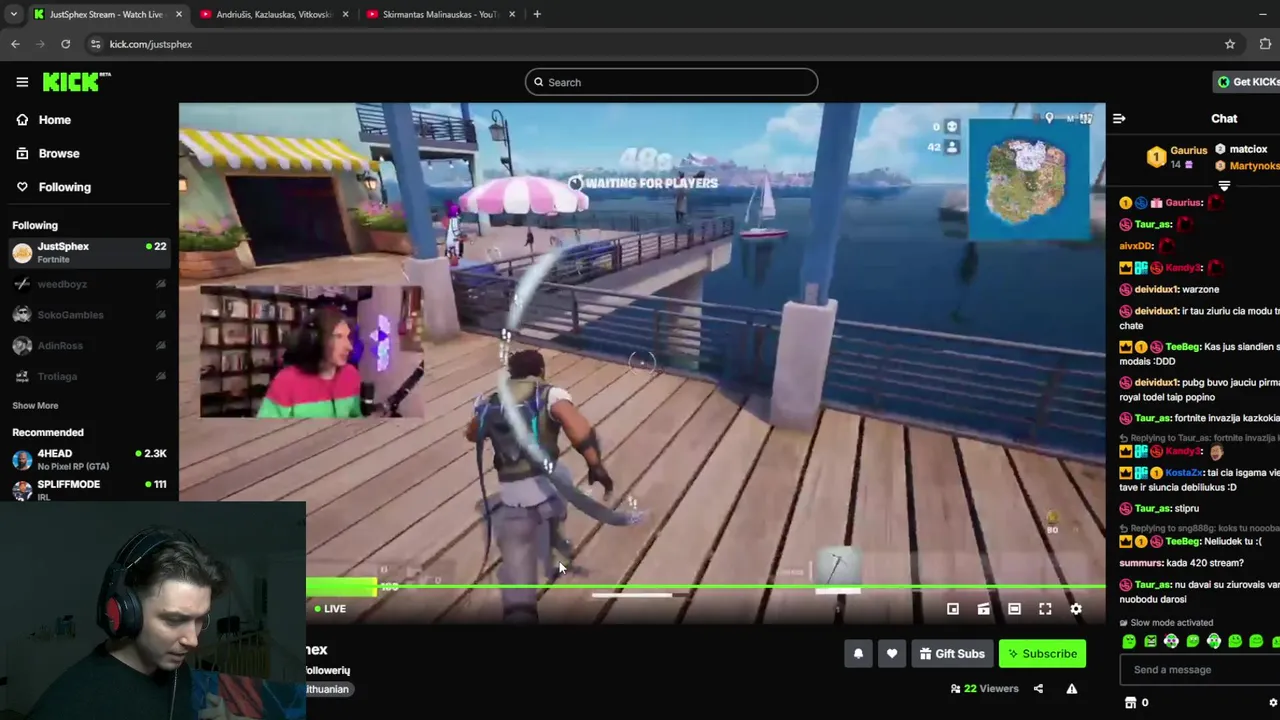Expand the chat leaderboard chevron
Image resolution: width=1280 pixels, height=720 pixels.
[x=1224, y=186]
